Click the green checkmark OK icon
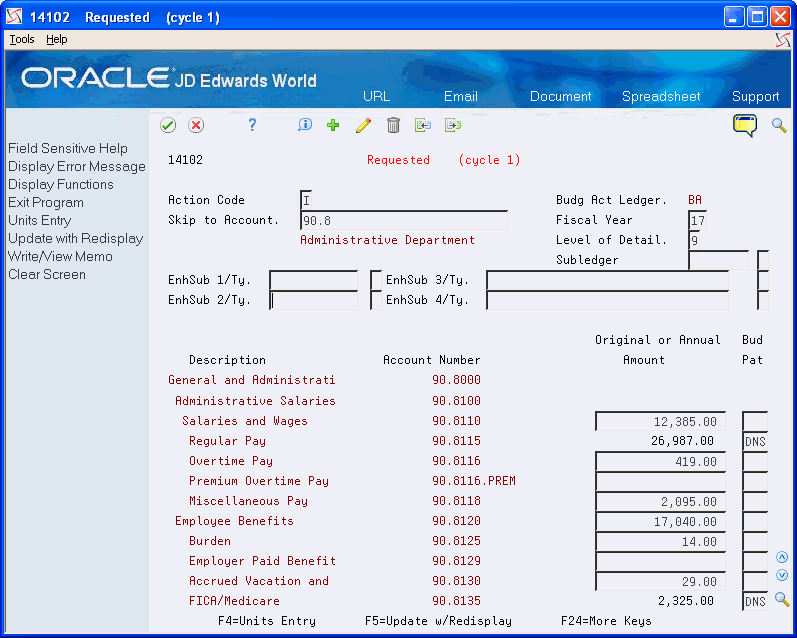 [168, 125]
